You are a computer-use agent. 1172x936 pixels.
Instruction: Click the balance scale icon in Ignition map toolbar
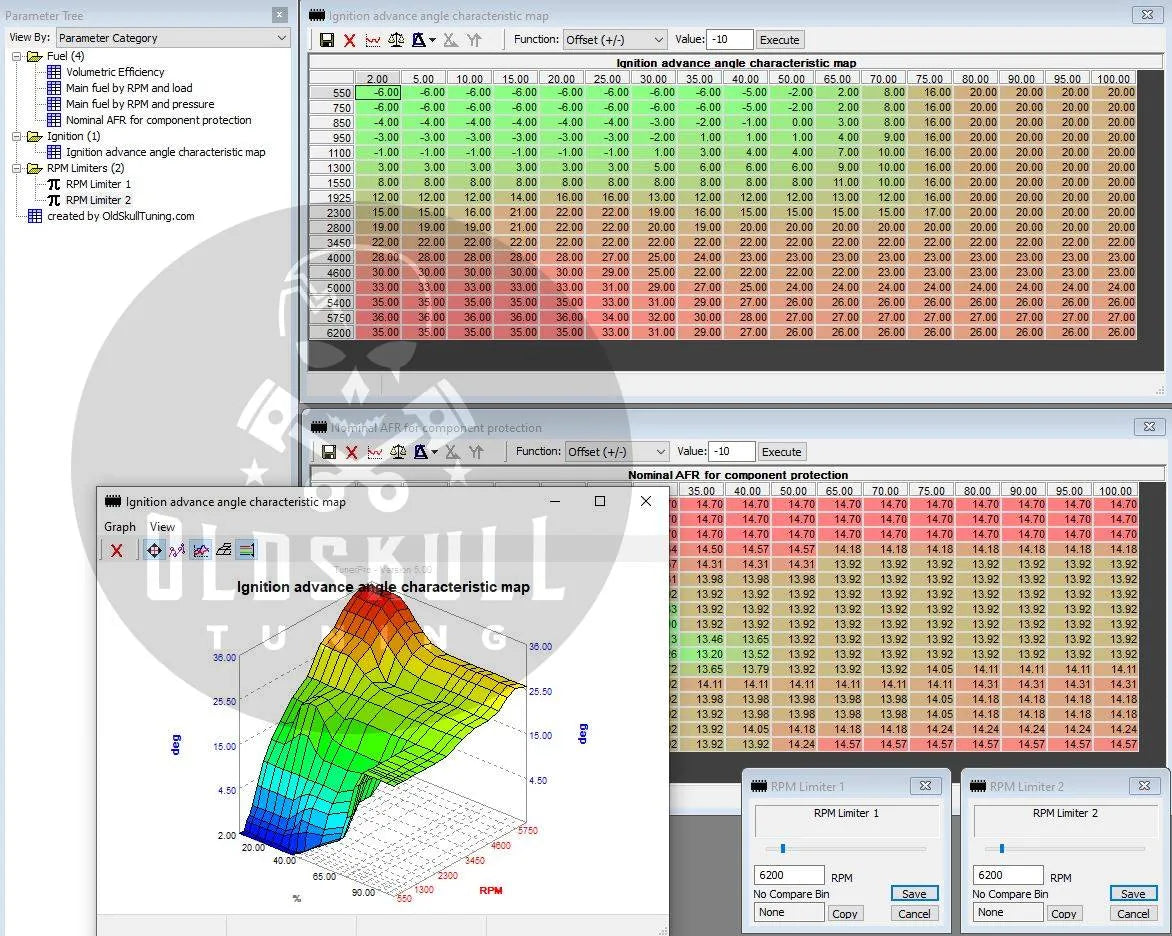coord(396,40)
